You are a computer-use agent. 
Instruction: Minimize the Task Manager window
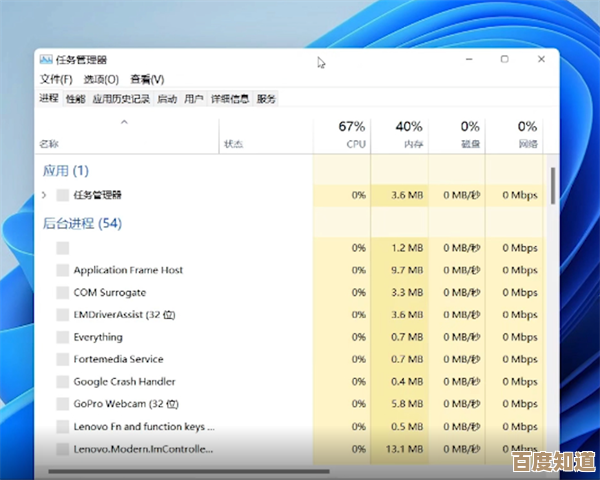(469, 59)
